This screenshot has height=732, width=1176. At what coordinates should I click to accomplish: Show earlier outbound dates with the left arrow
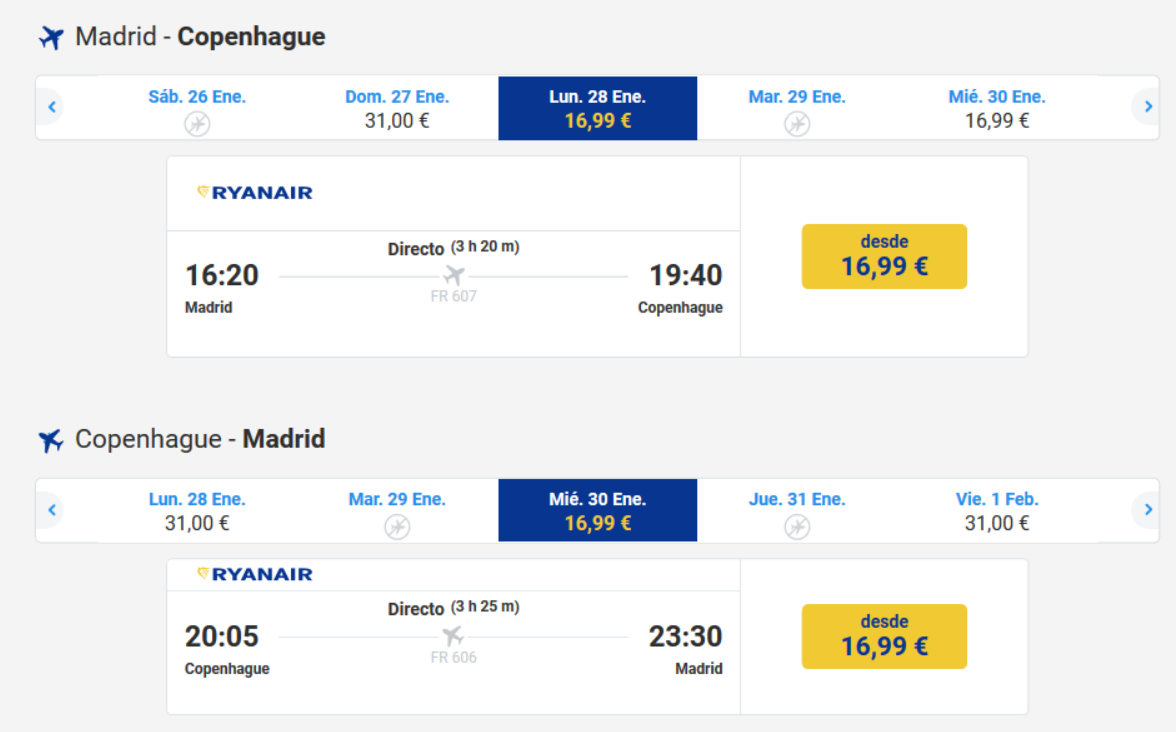point(52,106)
